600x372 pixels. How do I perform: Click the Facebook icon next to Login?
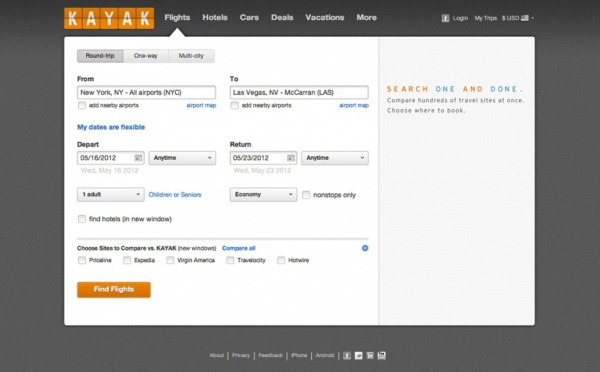(445, 18)
